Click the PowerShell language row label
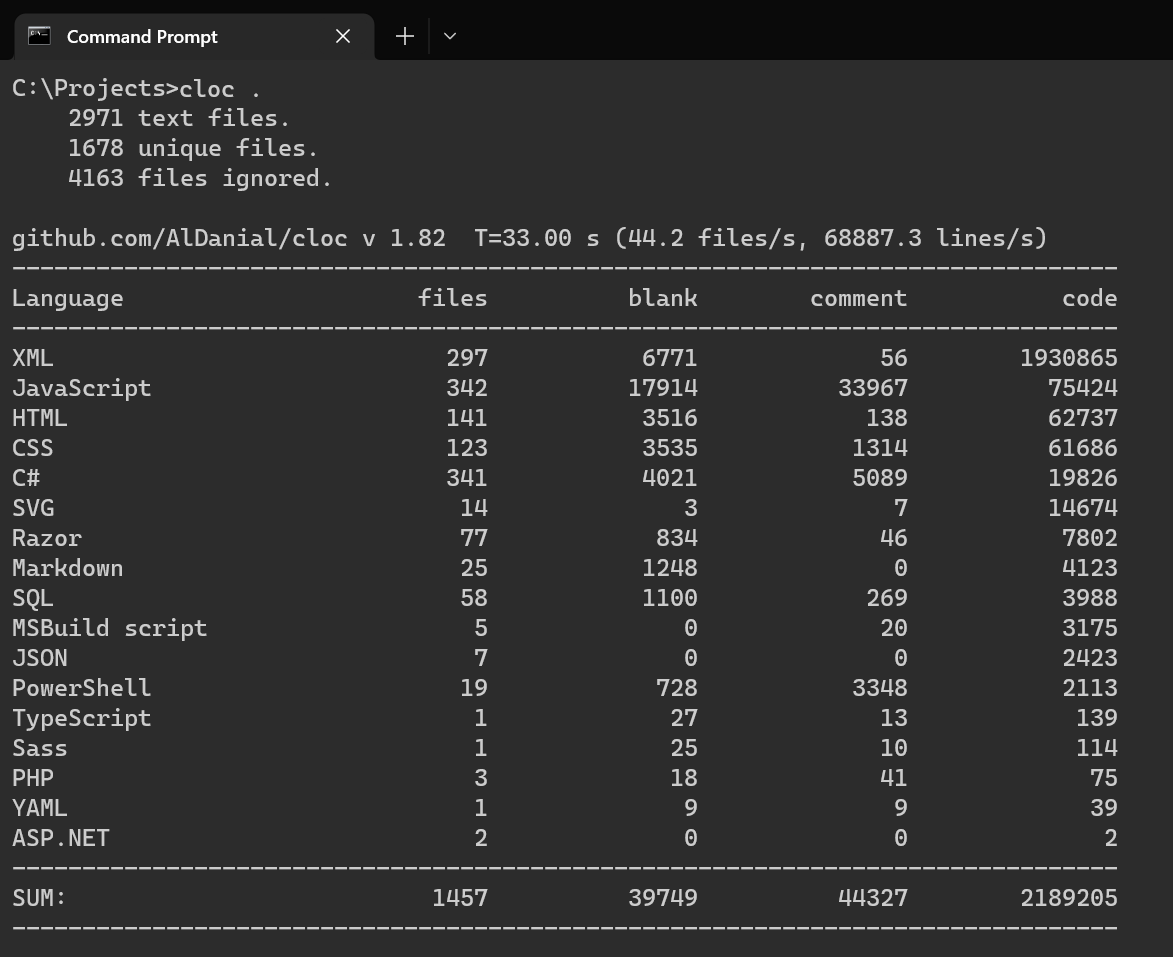 tap(82, 687)
